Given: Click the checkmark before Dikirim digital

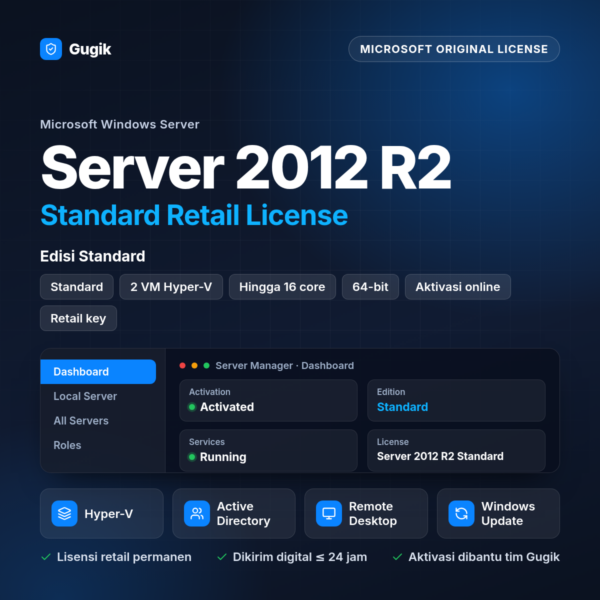Looking at the screenshot, I should pyautogui.click(x=222, y=557).
